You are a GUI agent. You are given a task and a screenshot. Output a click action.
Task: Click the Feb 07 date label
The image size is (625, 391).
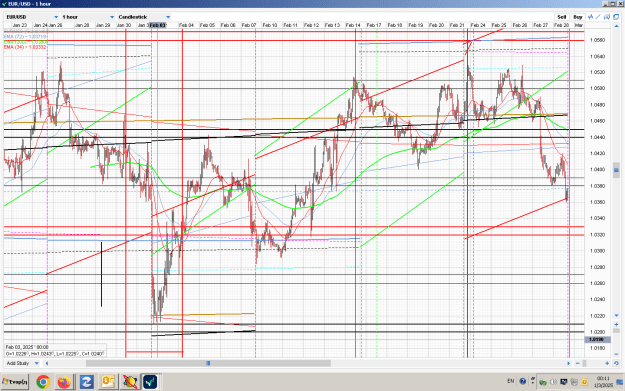[x=249, y=25]
